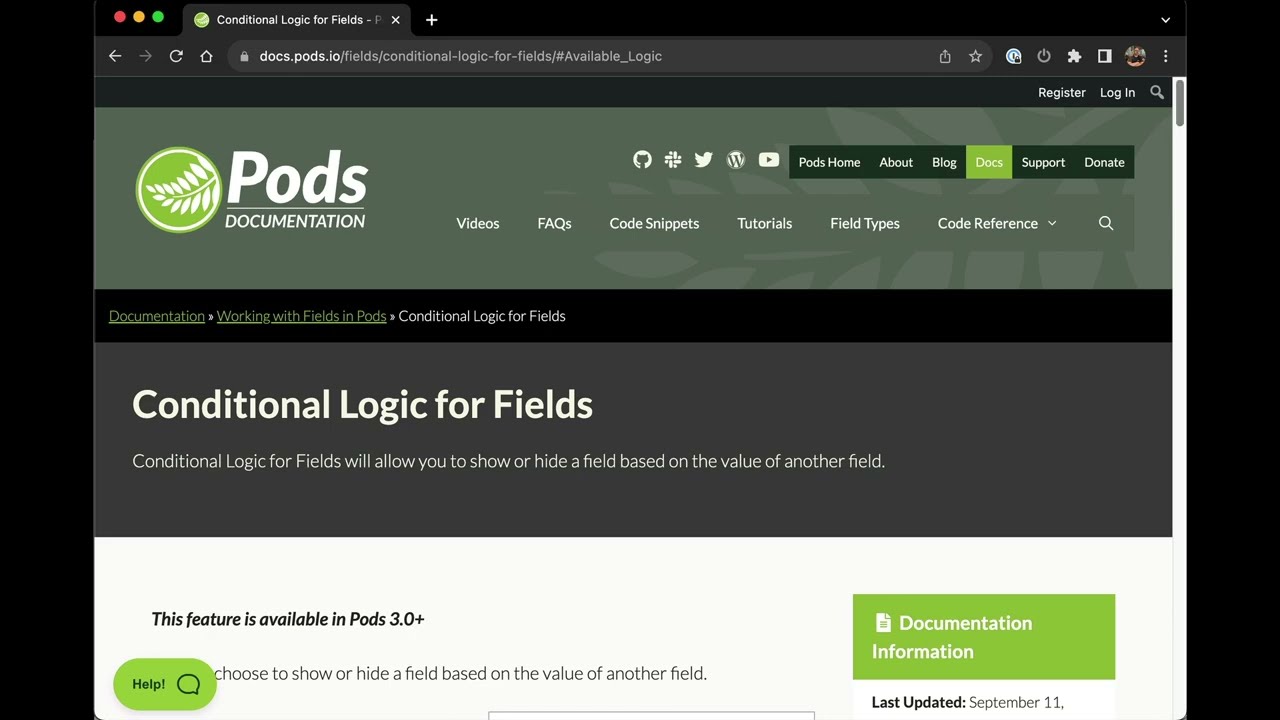
Task: Select the highlighted Docs menu item
Action: pos(989,162)
